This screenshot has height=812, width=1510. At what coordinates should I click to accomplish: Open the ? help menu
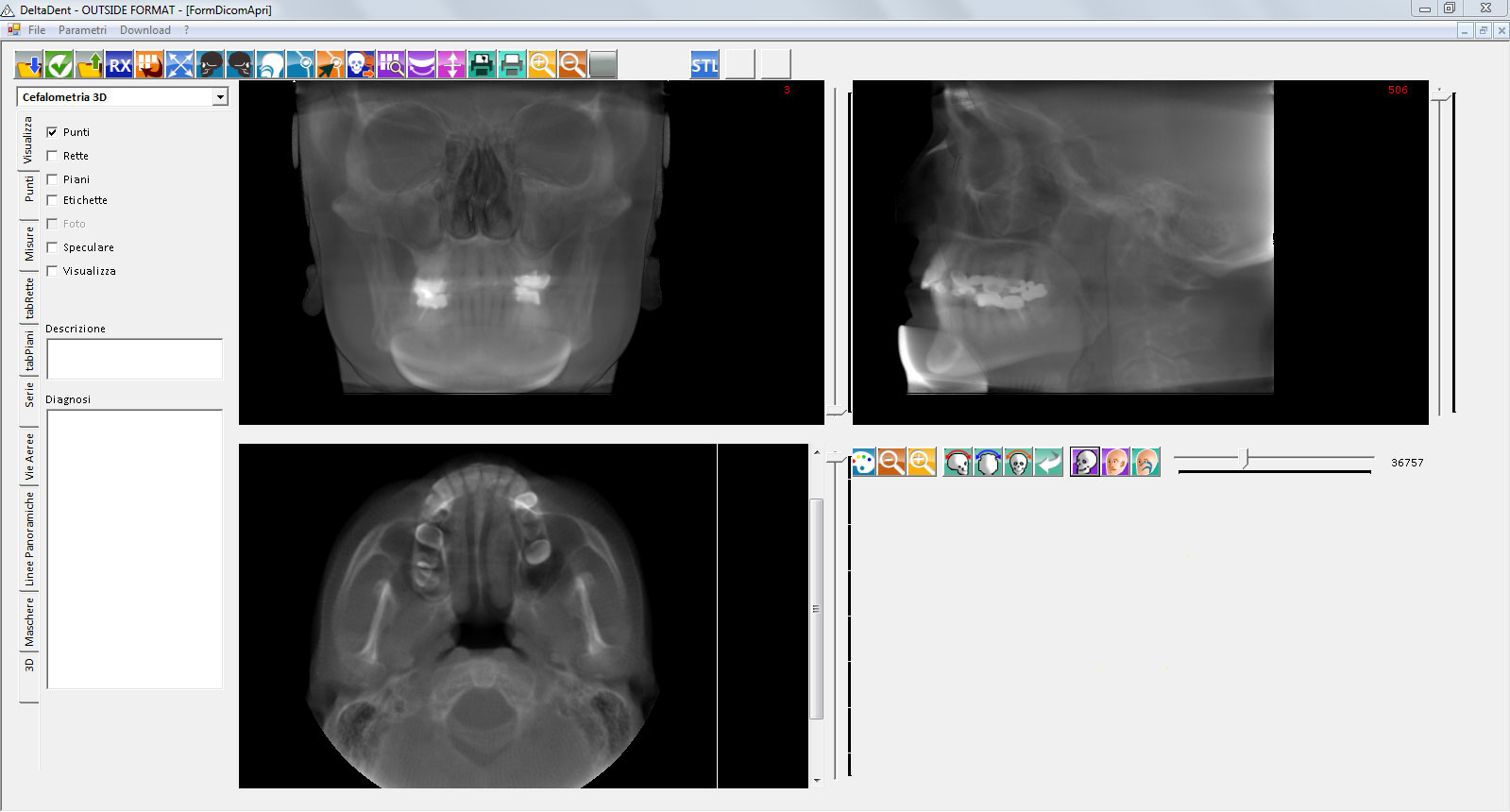[x=187, y=30]
